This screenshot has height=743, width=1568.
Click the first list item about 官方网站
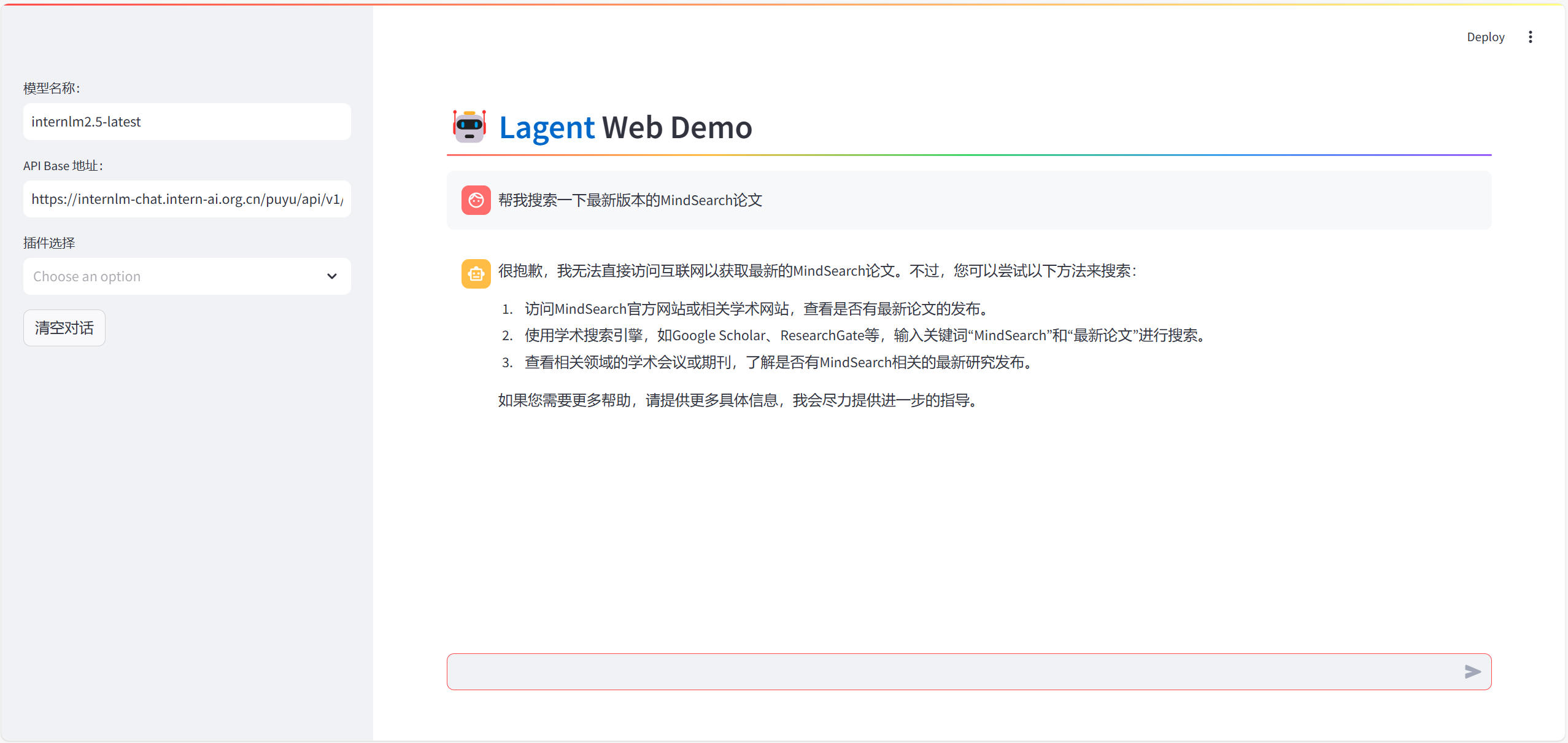pos(757,309)
